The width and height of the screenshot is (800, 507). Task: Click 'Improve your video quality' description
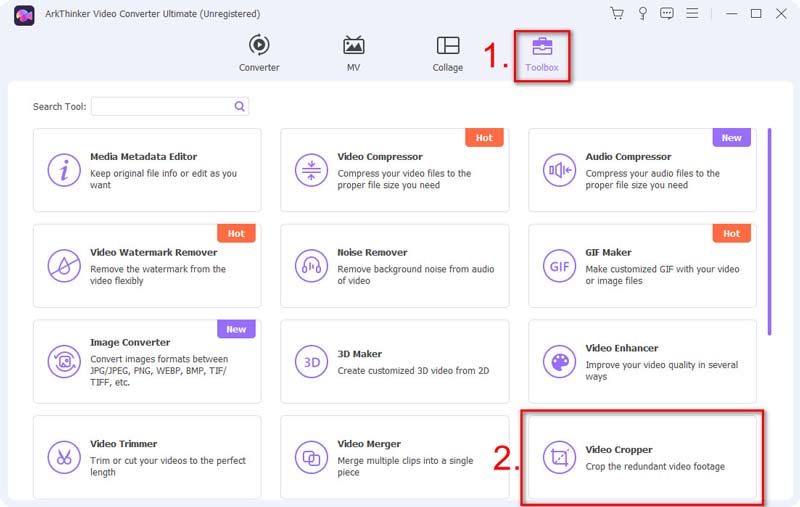(662, 371)
